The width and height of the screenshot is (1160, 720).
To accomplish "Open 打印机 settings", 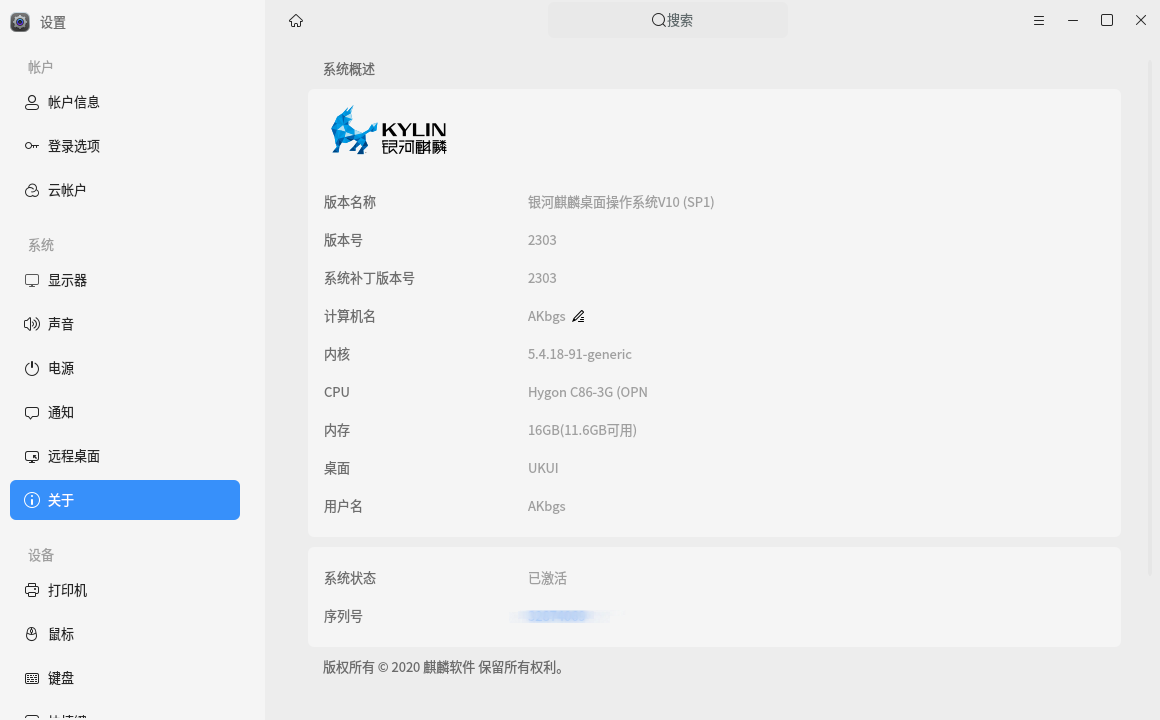I will (x=125, y=591).
